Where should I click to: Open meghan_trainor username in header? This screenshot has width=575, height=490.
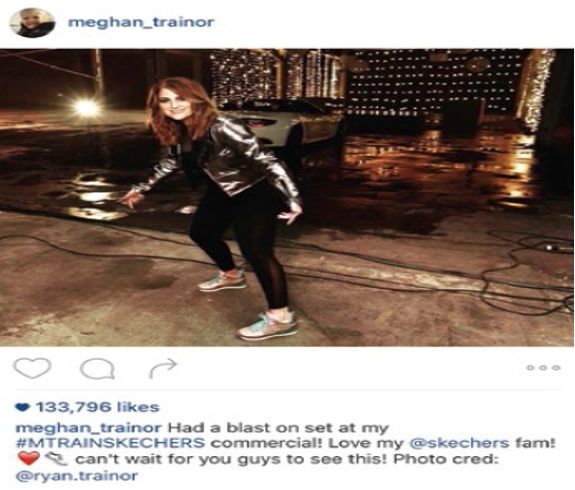tap(141, 22)
